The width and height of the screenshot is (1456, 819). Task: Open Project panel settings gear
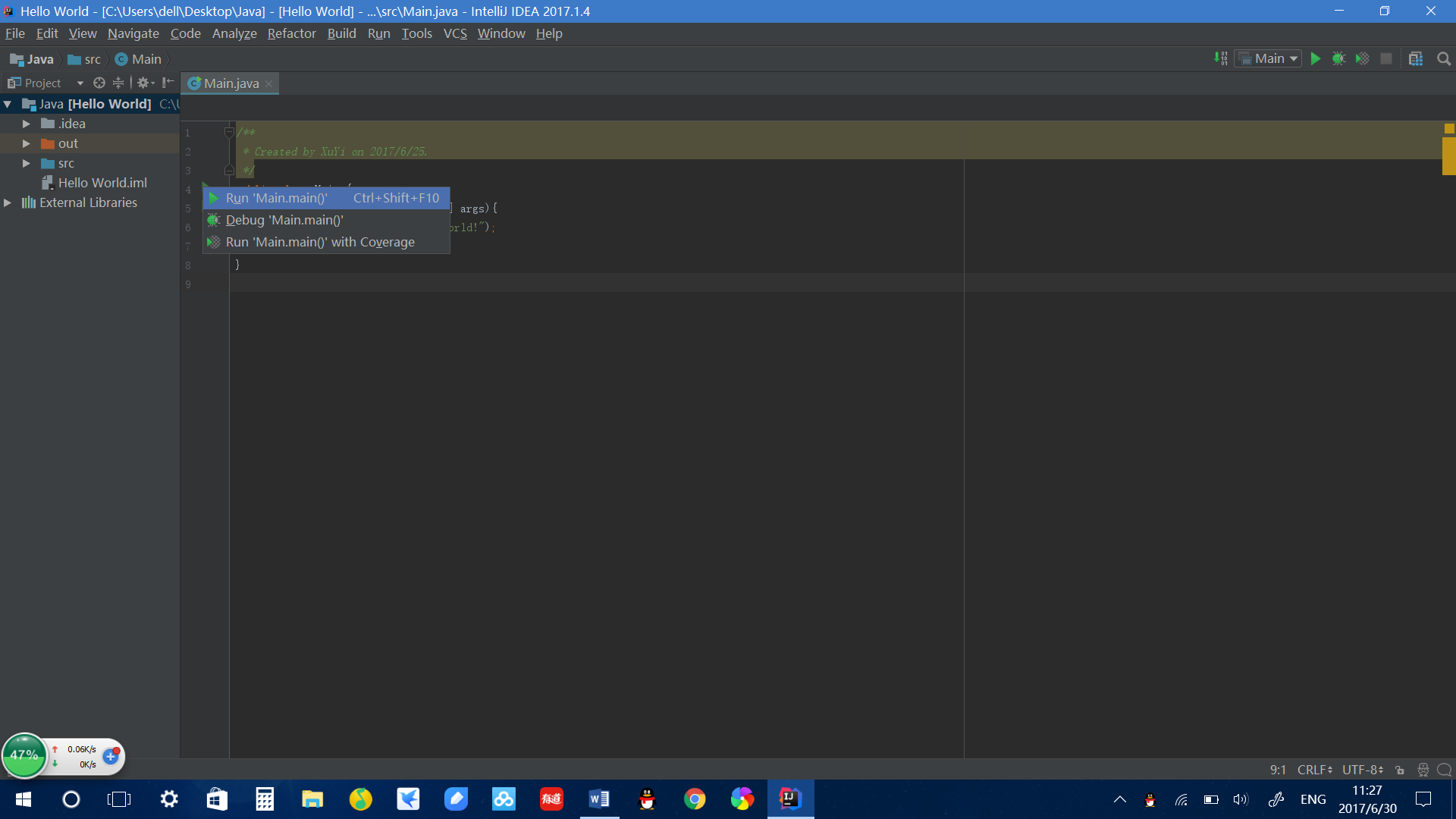tap(143, 83)
